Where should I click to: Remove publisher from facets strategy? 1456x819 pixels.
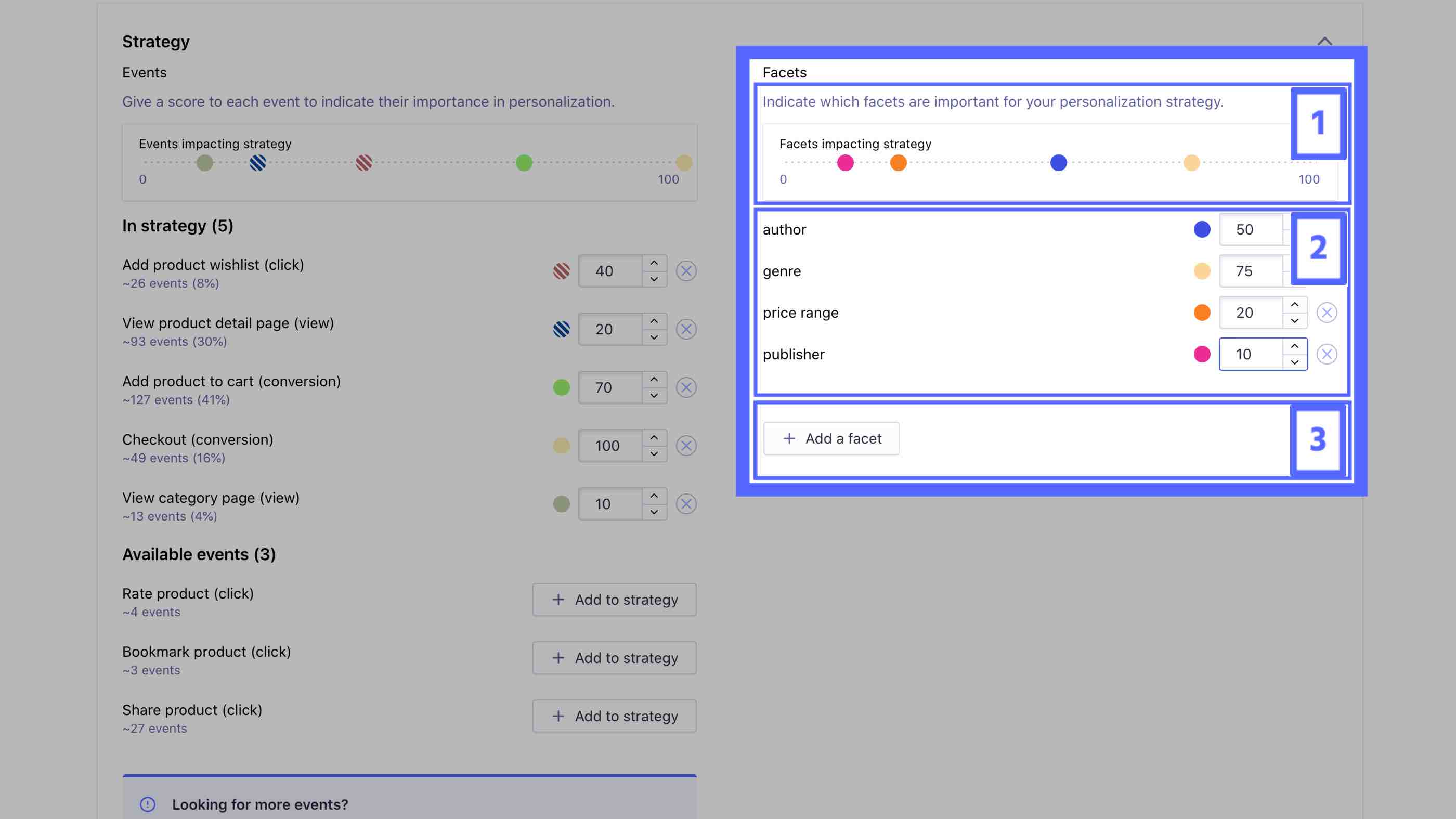pyautogui.click(x=1326, y=353)
